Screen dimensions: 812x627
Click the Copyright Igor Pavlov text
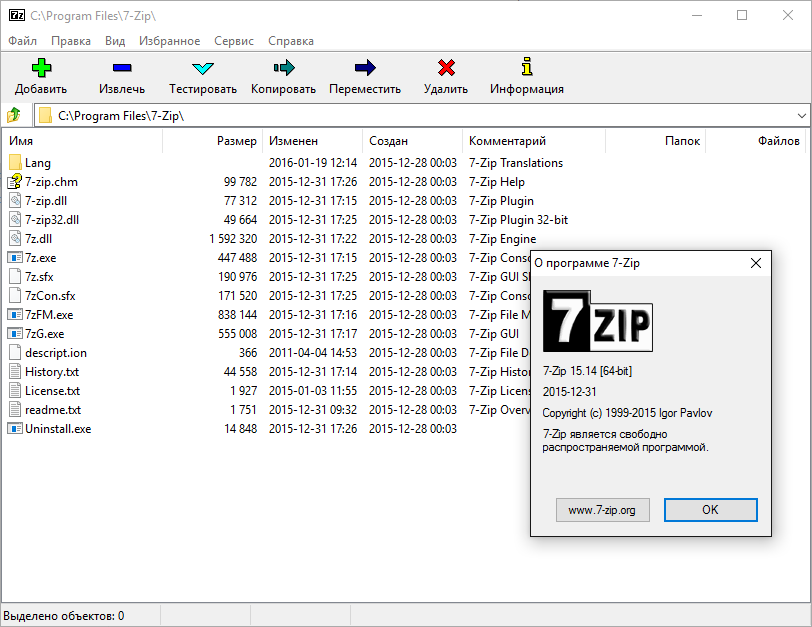627,413
